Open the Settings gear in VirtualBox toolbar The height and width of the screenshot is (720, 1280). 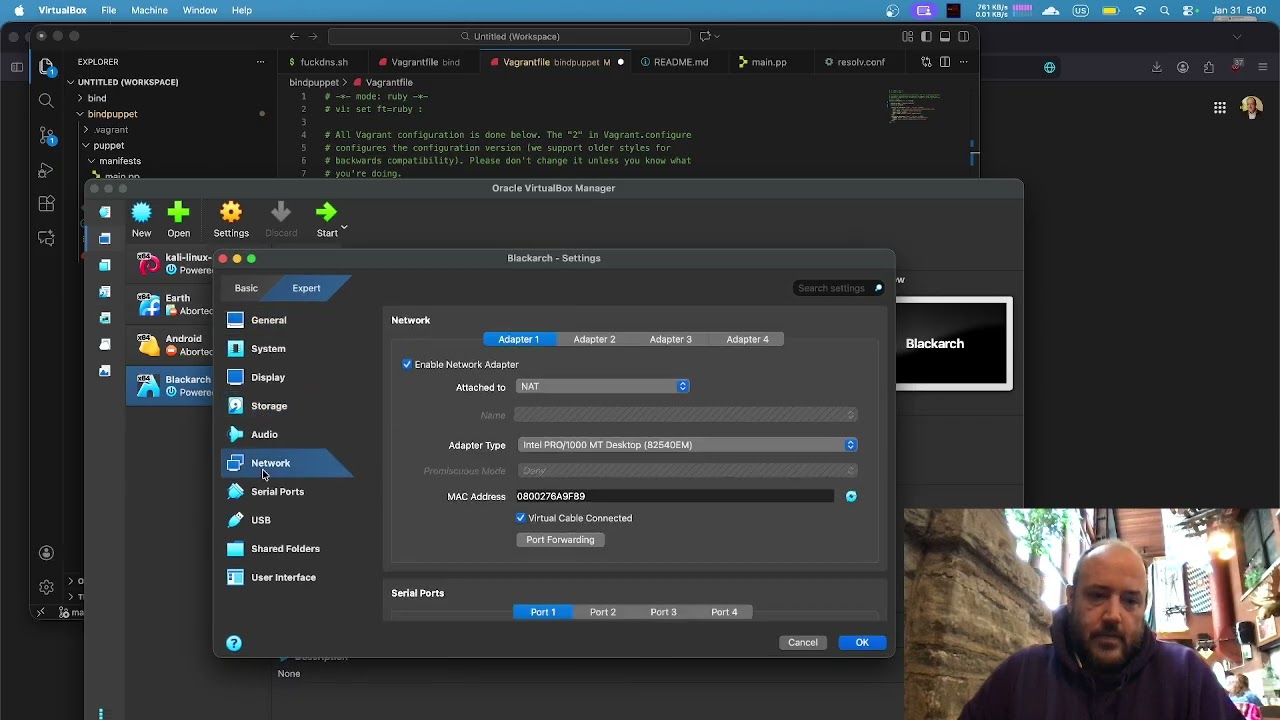coord(231,213)
